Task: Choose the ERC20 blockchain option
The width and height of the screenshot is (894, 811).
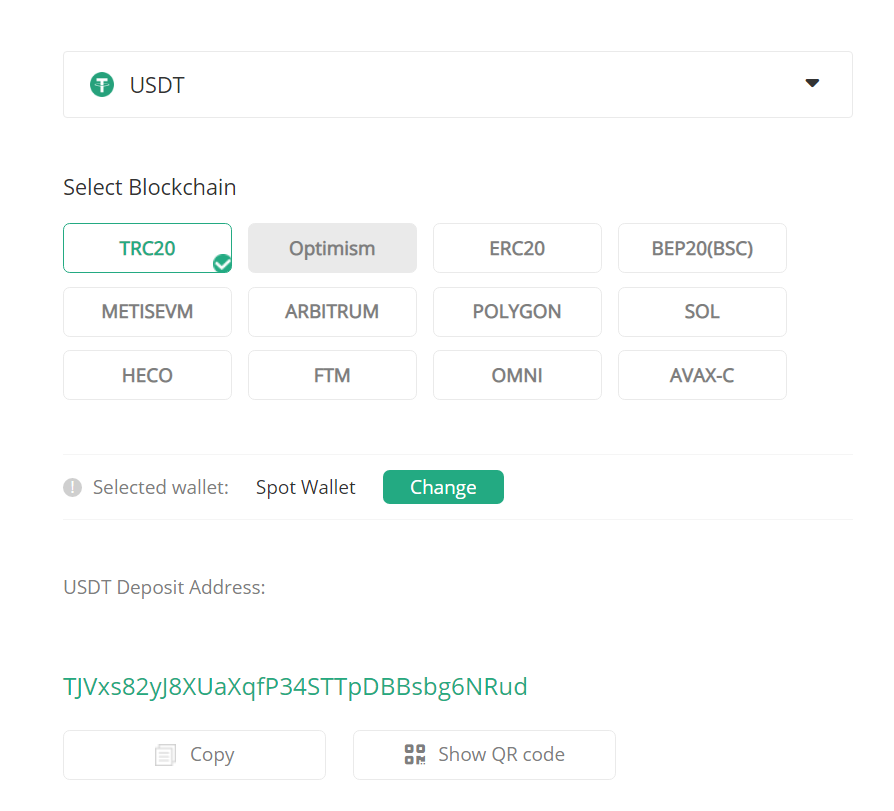Action: click(x=517, y=248)
